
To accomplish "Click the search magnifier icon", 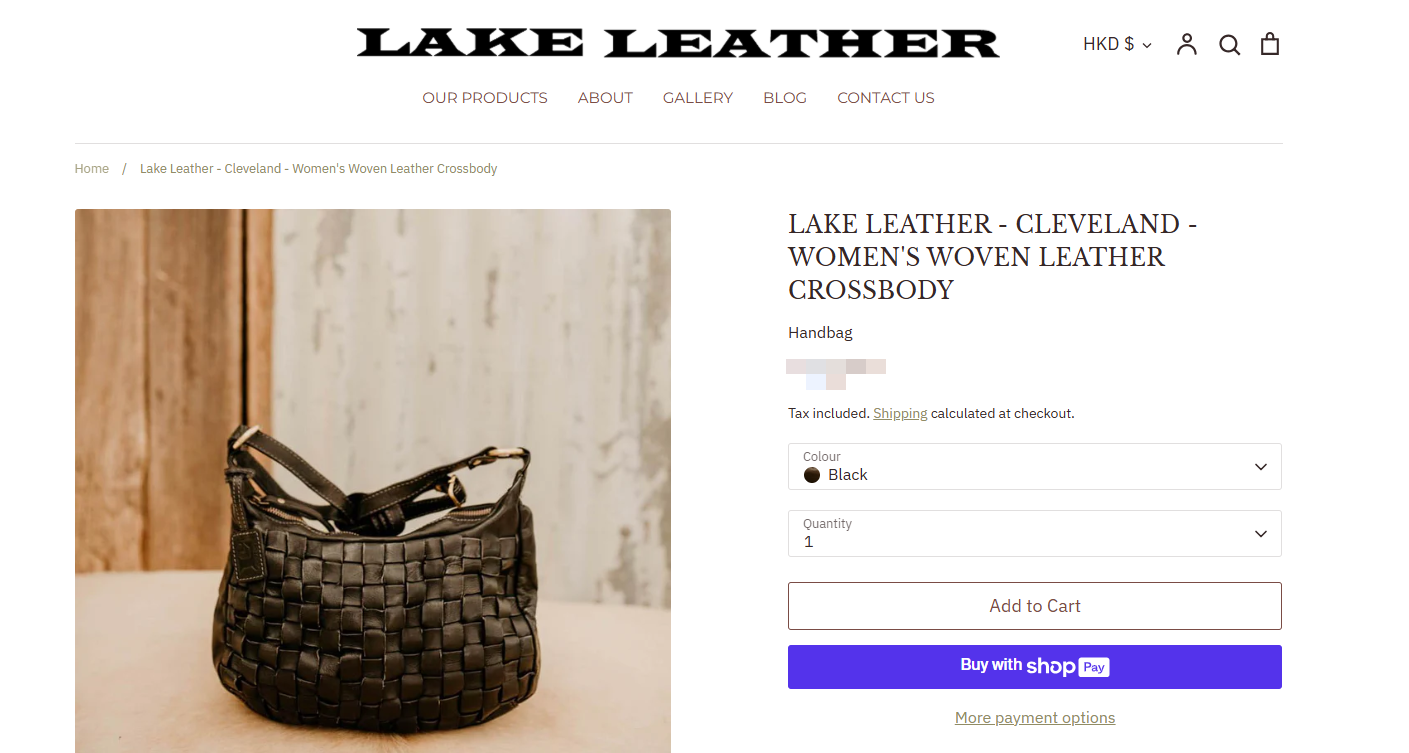I will click(x=1229, y=45).
